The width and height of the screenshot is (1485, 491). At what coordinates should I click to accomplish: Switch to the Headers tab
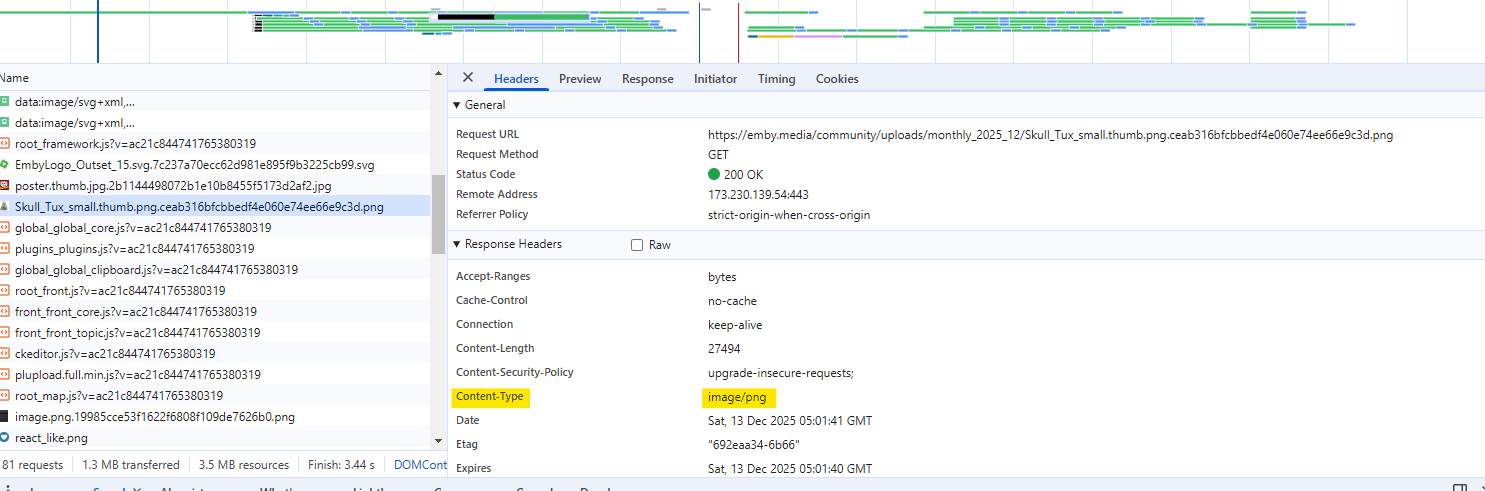click(x=516, y=79)
